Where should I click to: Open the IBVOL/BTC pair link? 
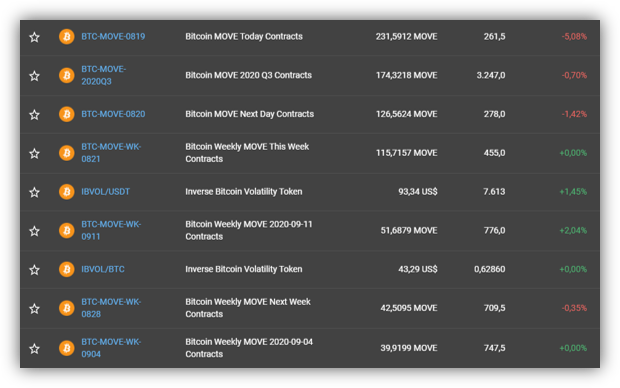(103, 269)
